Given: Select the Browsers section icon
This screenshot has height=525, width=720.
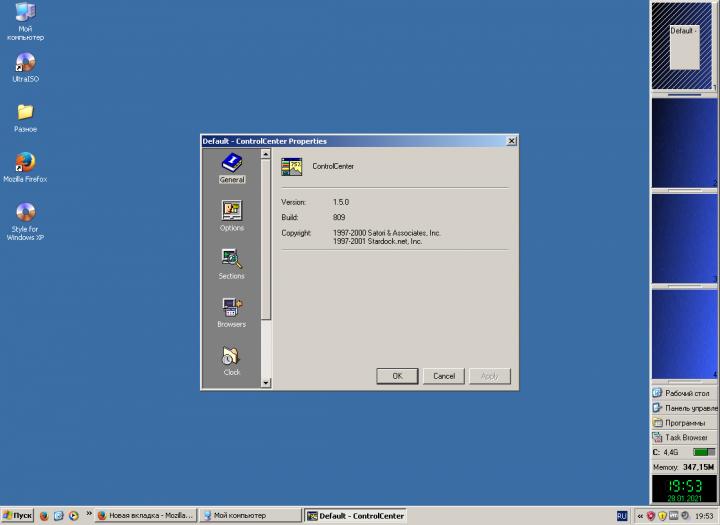Looking at the screenshot, I should pos(231,309).
